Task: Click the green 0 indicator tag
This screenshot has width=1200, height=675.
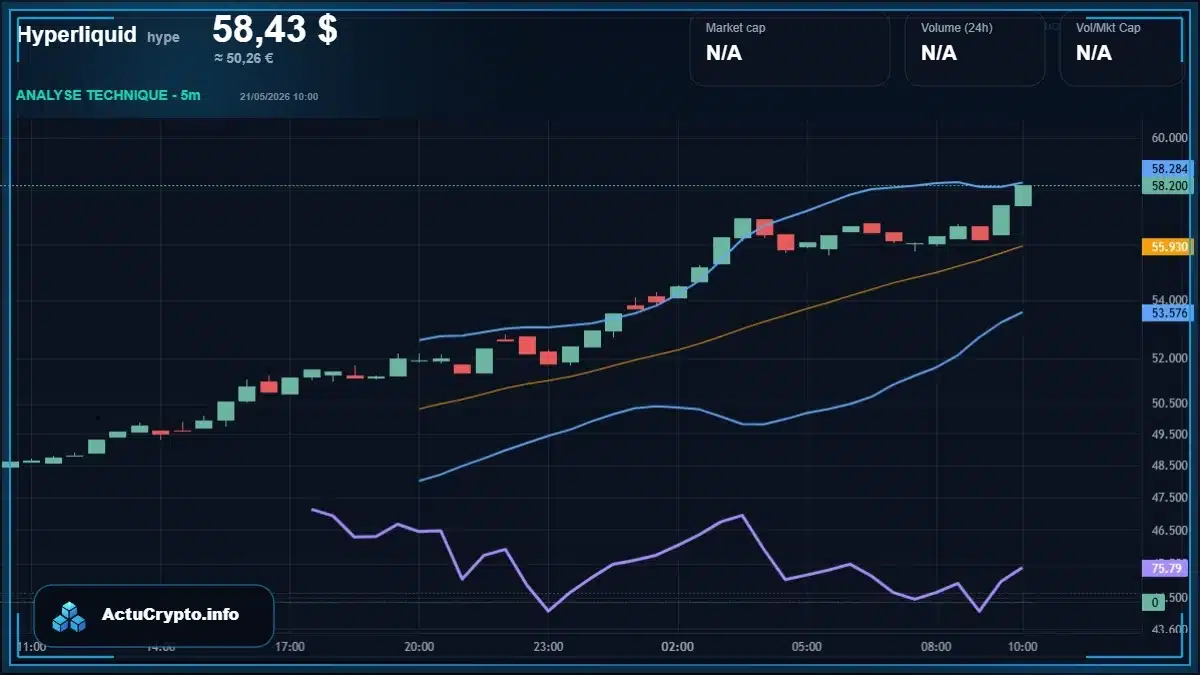Action: pos(1154,602)
